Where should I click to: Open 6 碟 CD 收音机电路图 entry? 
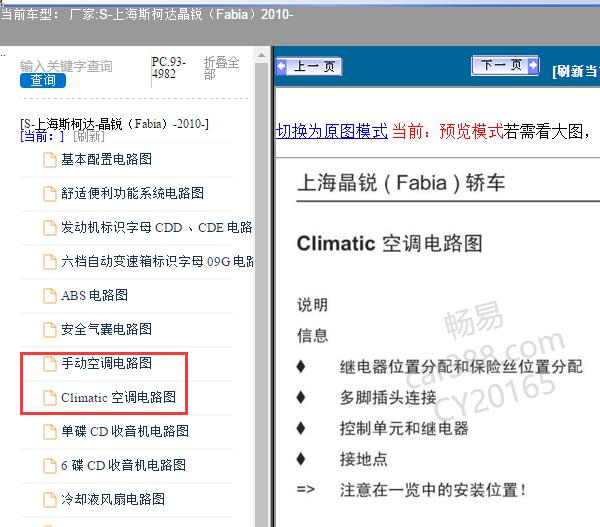(123, 465)
